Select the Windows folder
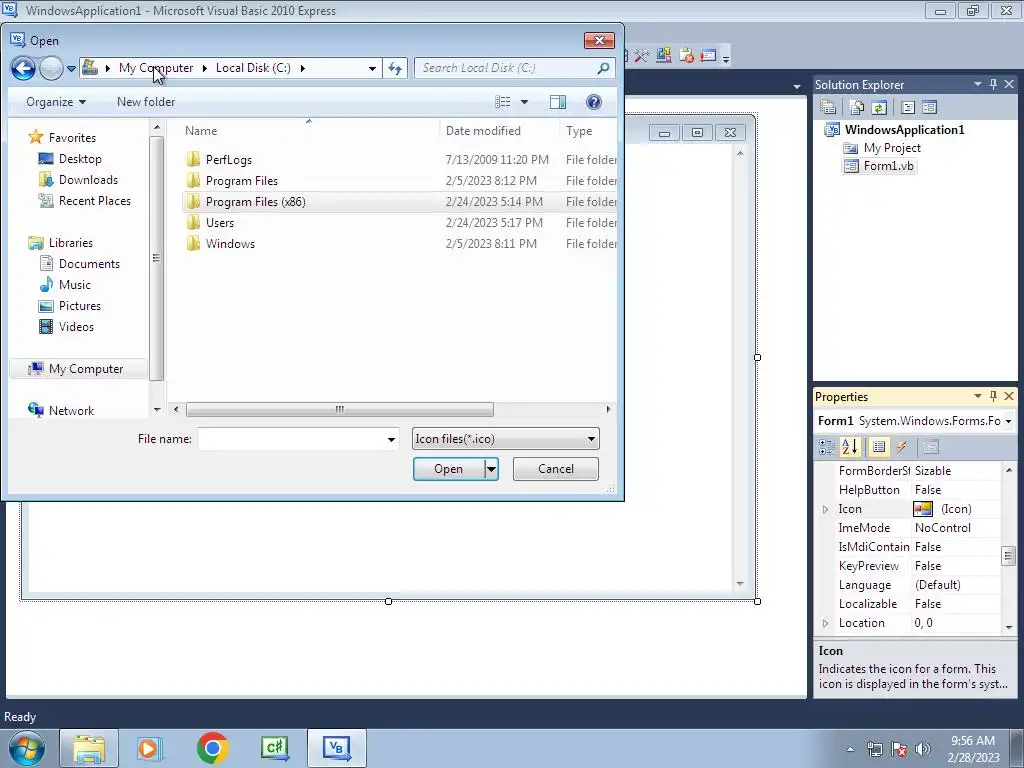This screenshot has height=768, width=1024. coord(230,244)
